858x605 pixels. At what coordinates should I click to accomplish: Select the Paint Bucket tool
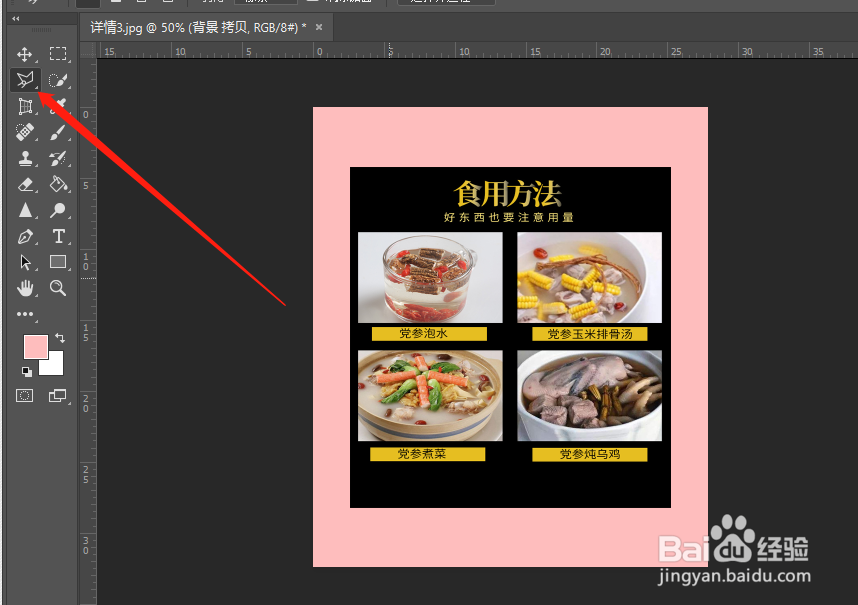[58, 184]
